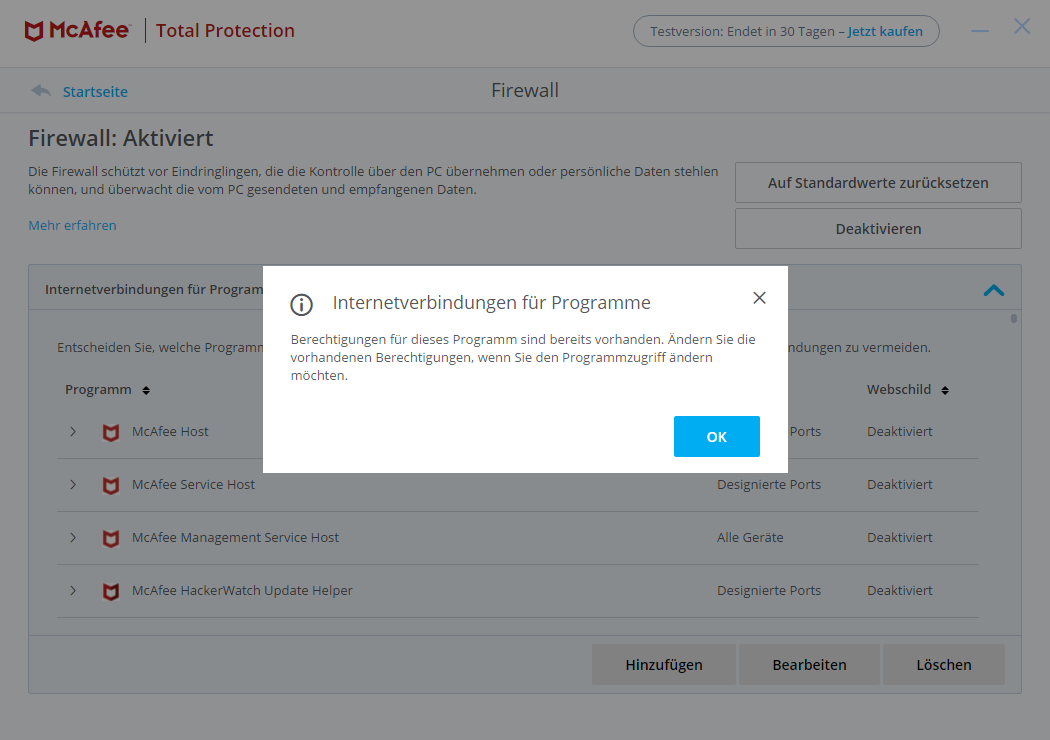
Task: Click the Total Protection title
Action: (x=225, y=31)
